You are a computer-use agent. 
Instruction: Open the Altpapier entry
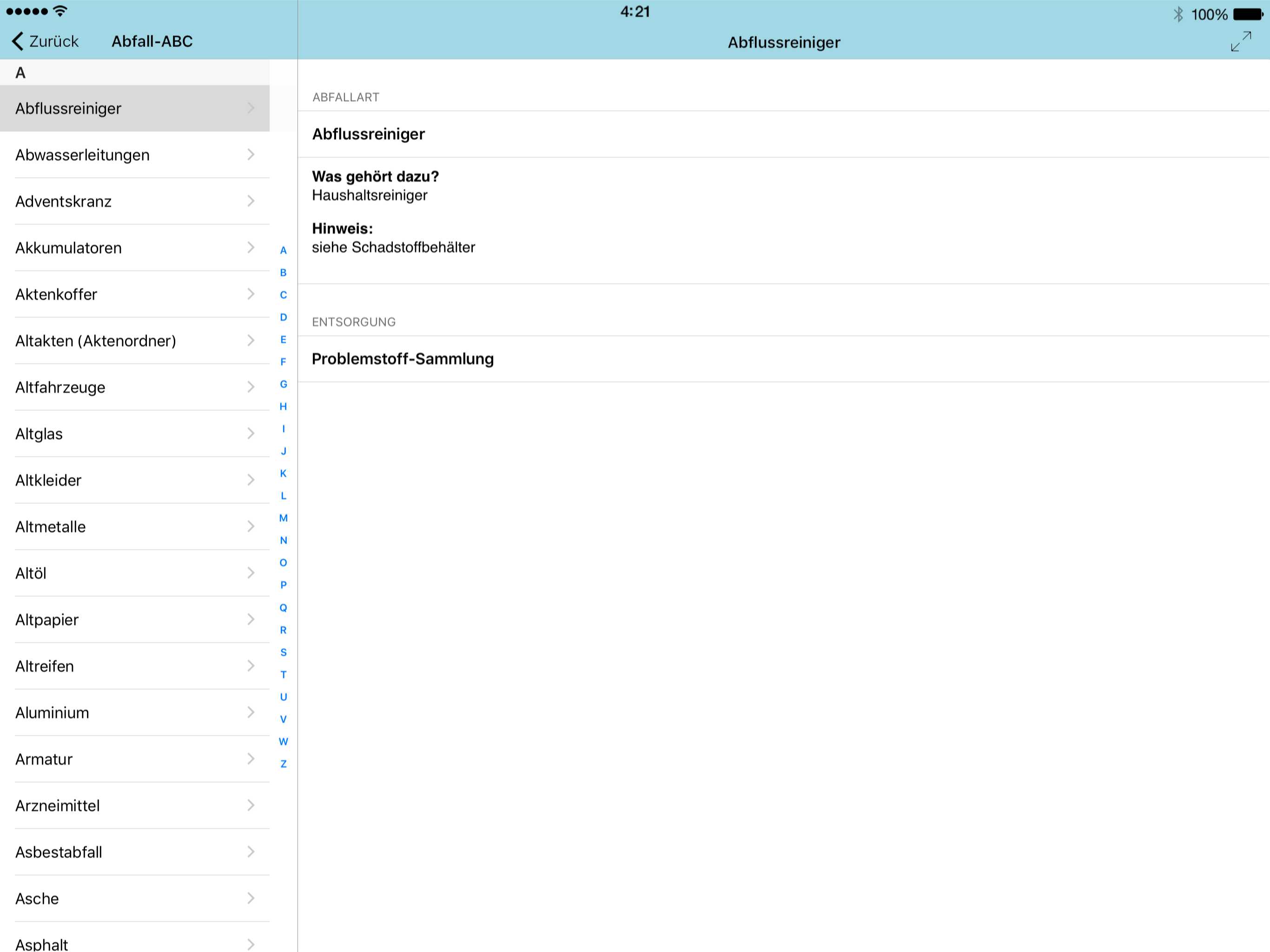click(134, 620)
